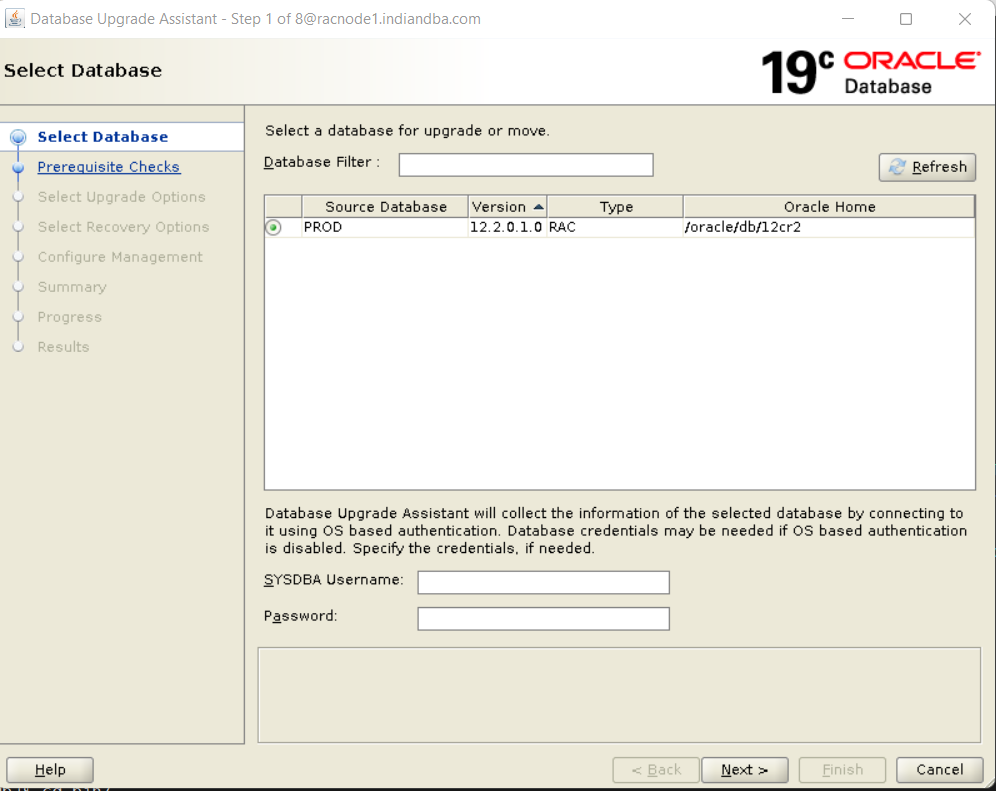Image resolution: width=996 pixels, height=791 pixels.
Task: Sort by Version column header
Action: [508, 207]
